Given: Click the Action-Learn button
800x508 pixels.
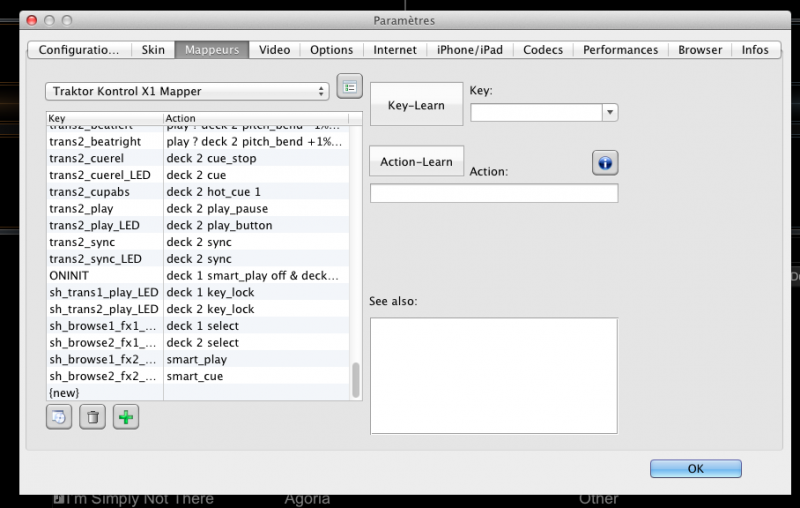Looking at the screenshot, I should coord(416,162).
